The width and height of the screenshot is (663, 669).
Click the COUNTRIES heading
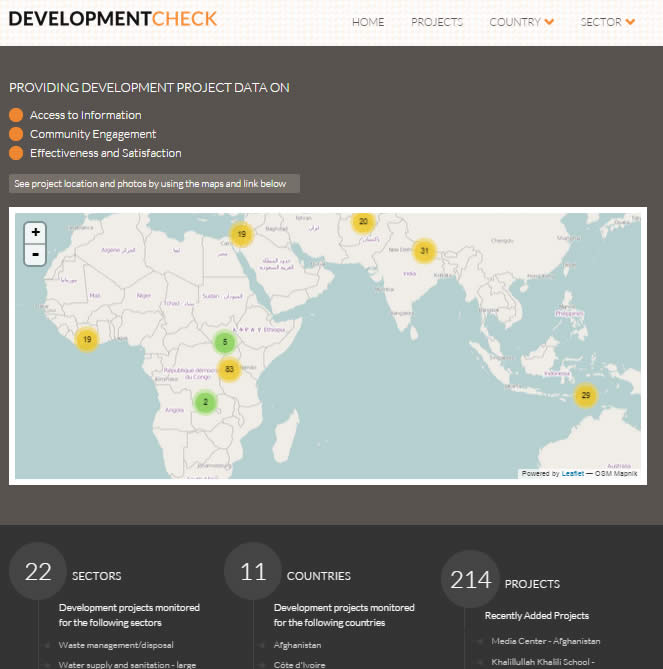coord(318,576)
